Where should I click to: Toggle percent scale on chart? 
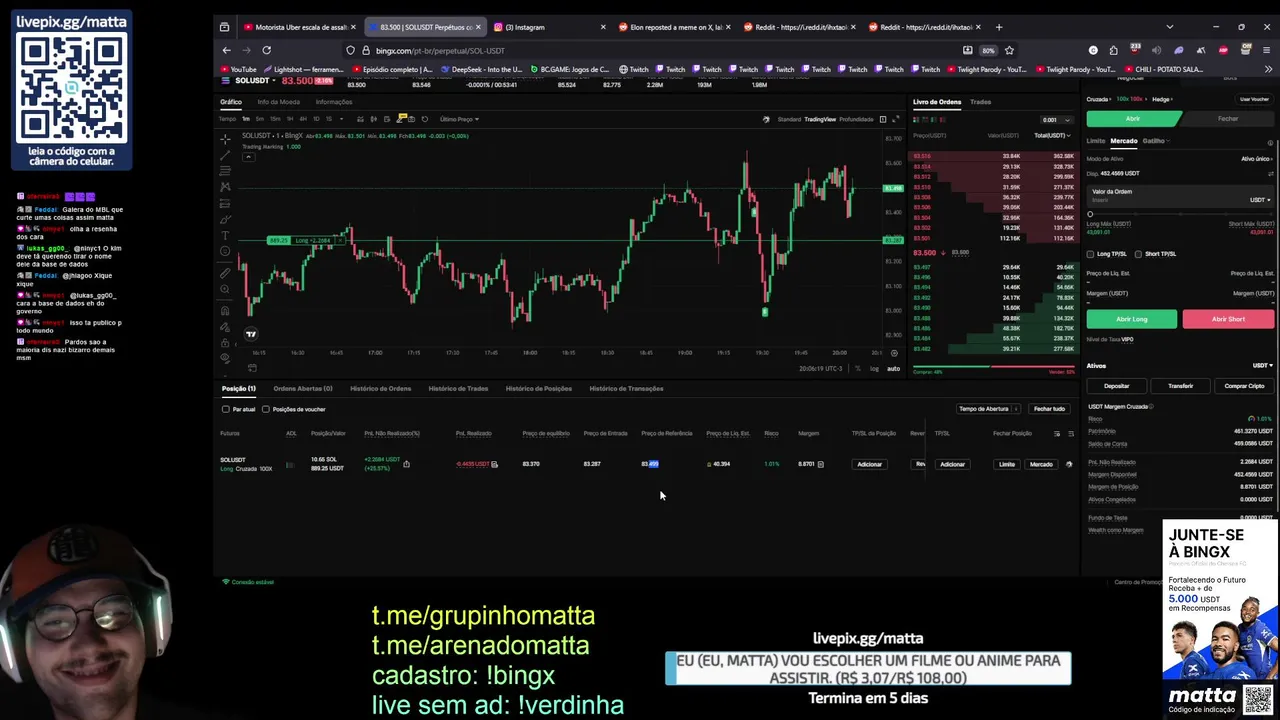(x=857, y=368)
